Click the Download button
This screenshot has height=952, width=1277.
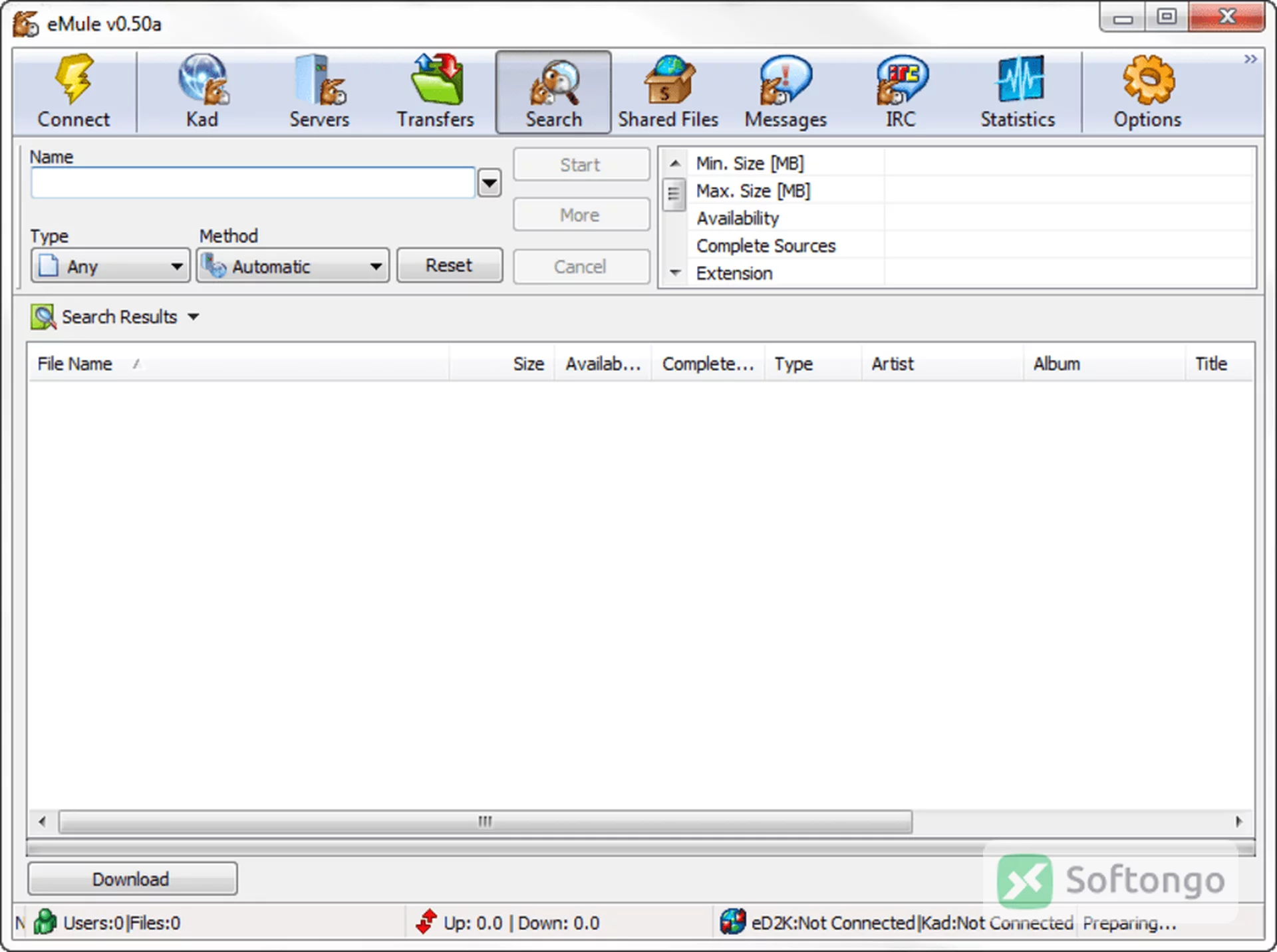pos(132,879)
